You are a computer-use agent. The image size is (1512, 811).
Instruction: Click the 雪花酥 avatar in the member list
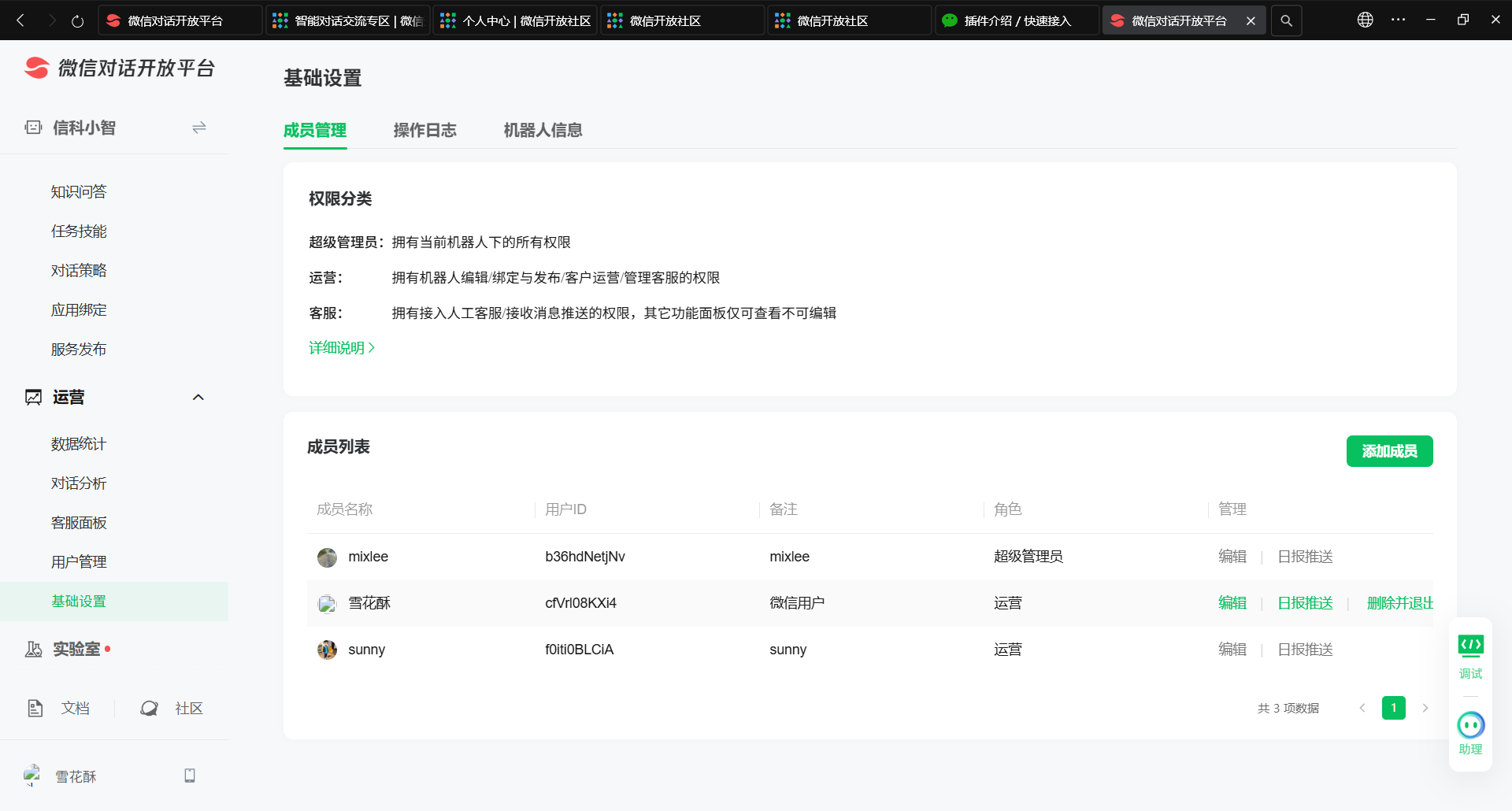tap(327, 604)
